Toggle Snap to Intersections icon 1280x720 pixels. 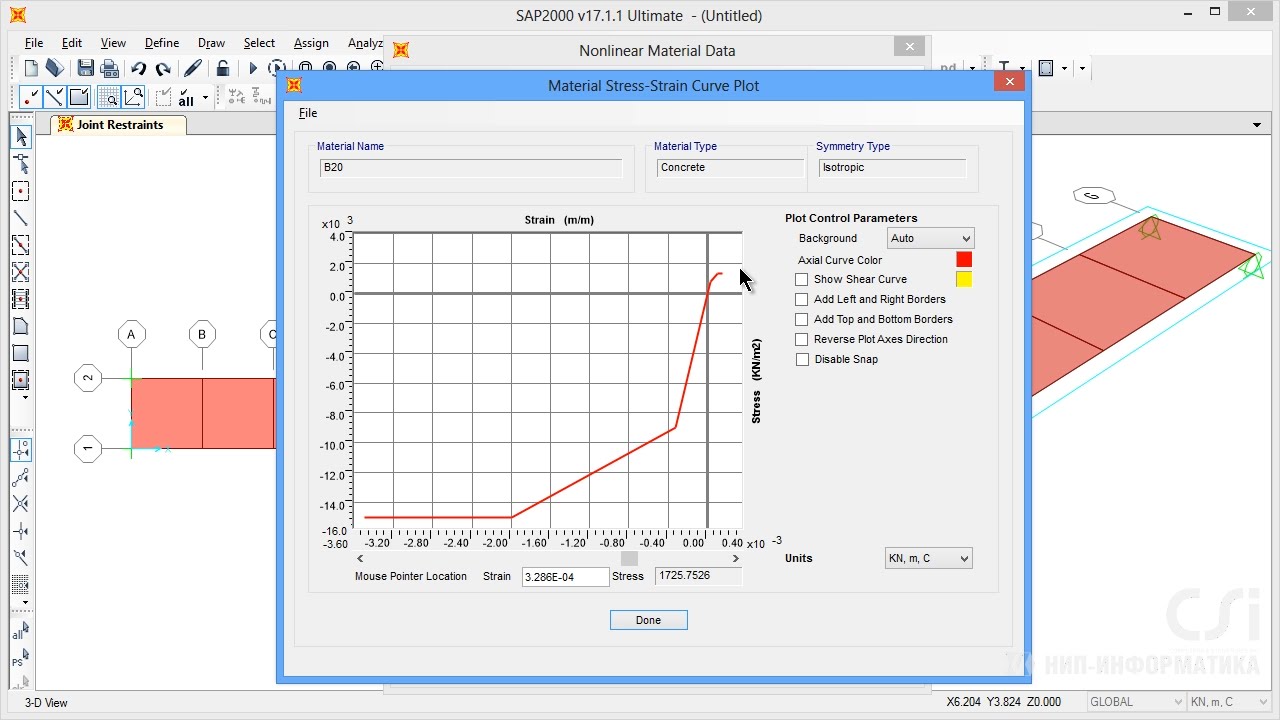[x=21, y=504]
